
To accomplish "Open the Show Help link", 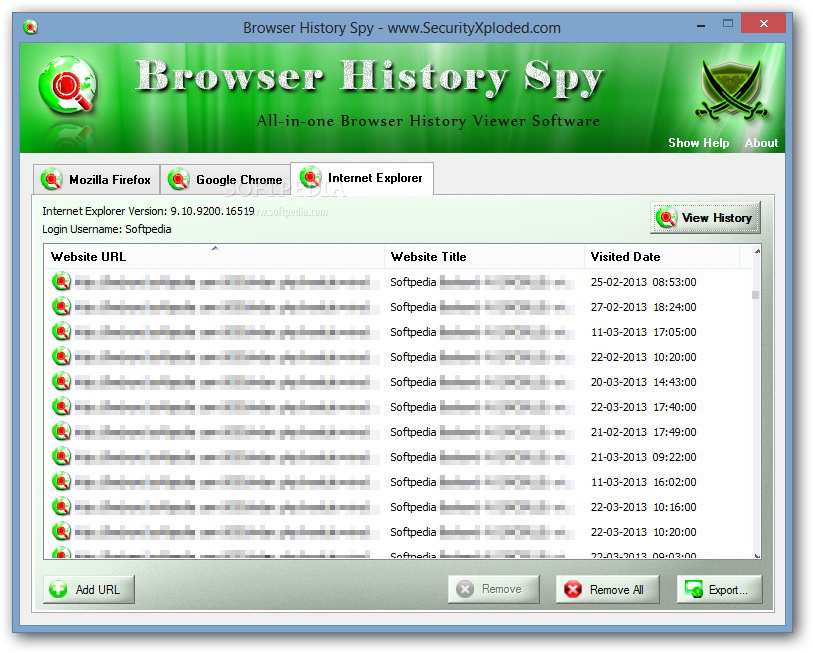I will (698, 143).
